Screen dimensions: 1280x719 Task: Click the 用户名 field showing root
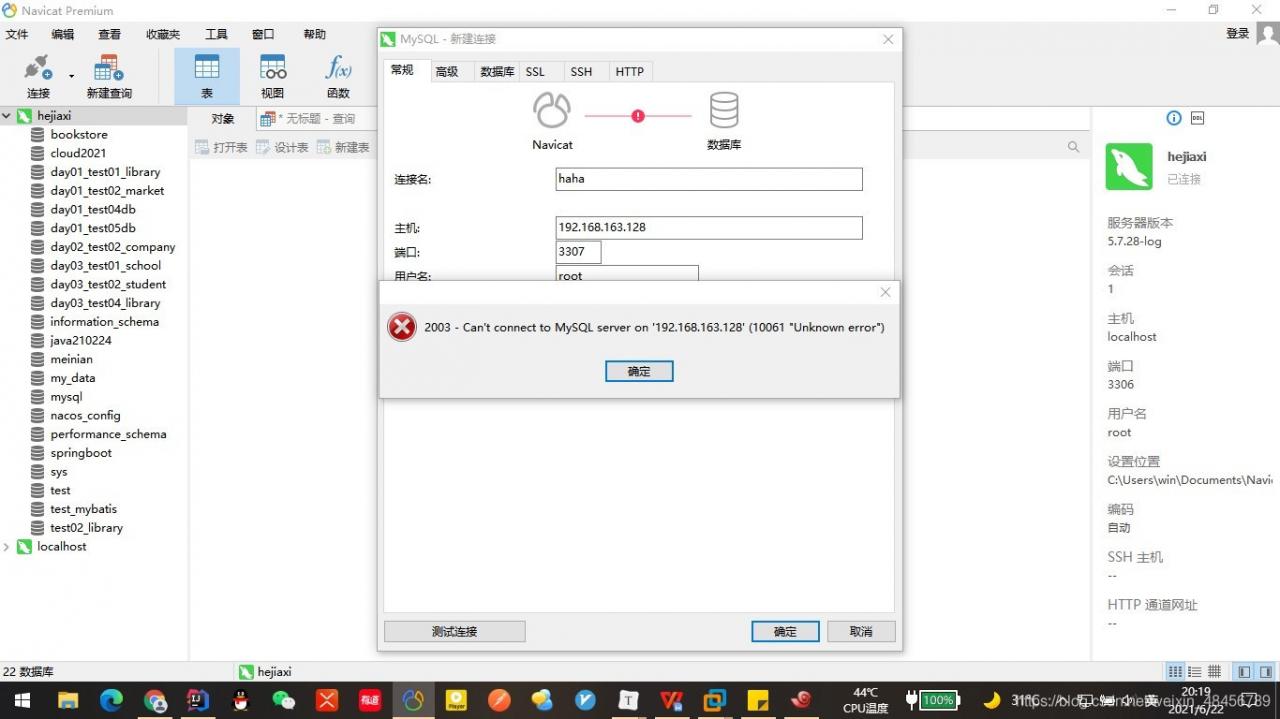click(x=627, y=274)
